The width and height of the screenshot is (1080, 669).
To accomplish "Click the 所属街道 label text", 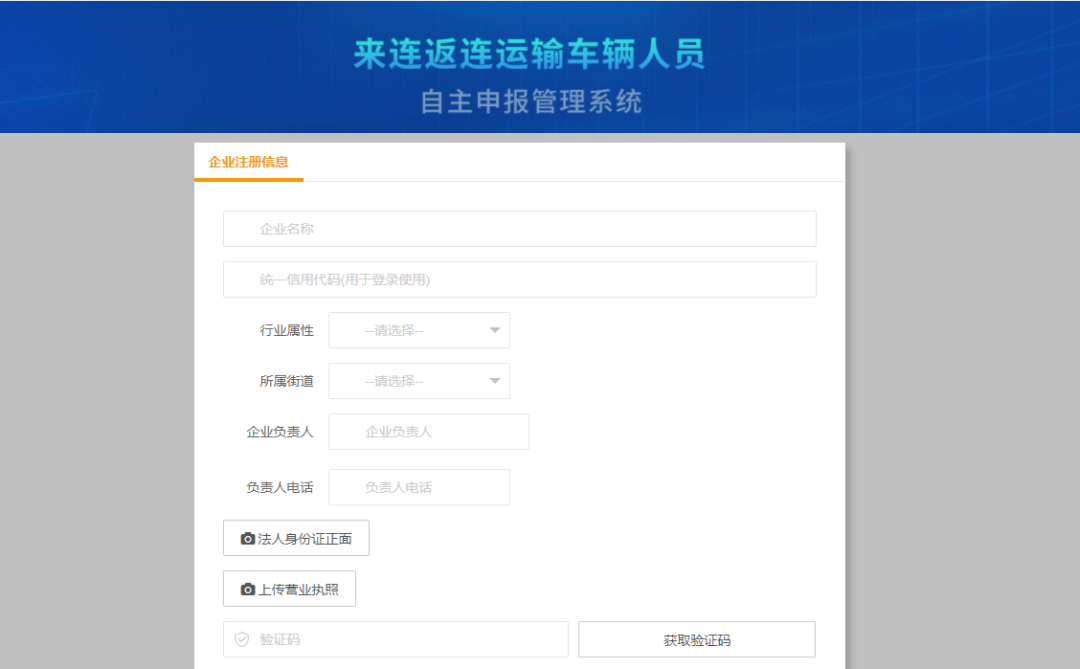I will (287, 381).
